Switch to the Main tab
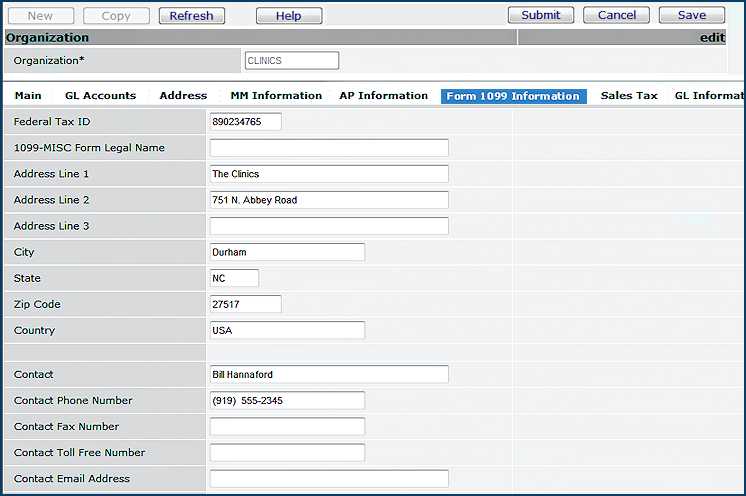 click(28, 96)
